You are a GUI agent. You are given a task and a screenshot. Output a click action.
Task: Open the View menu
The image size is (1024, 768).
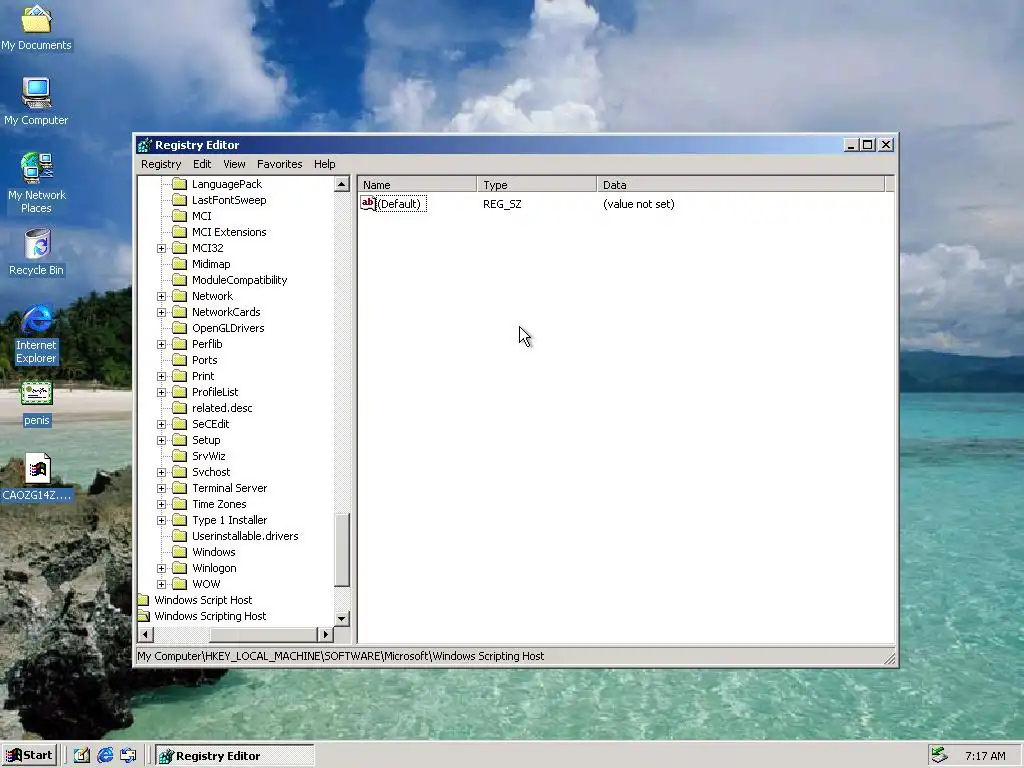click(234, 164)
